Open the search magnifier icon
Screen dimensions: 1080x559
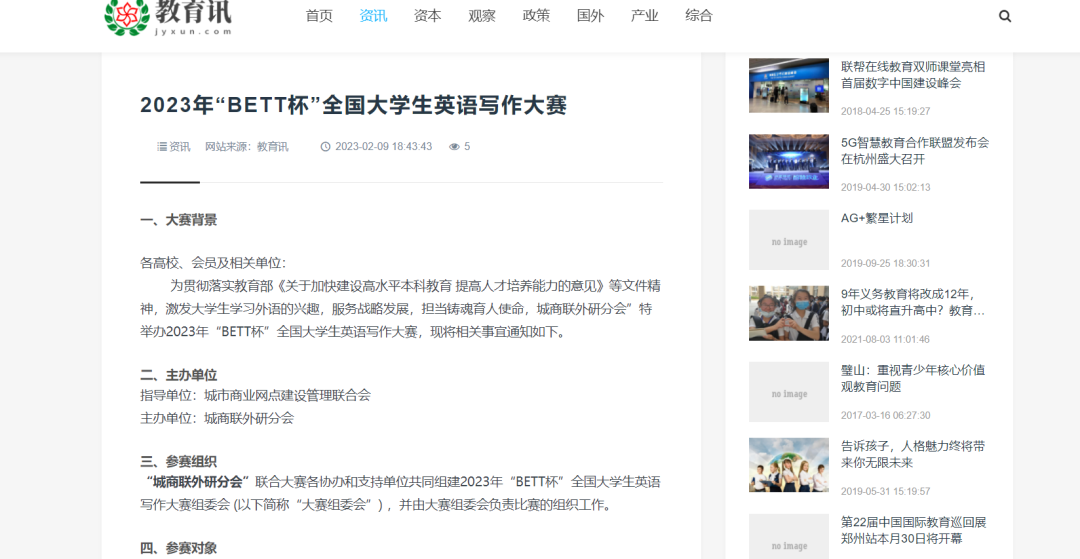click(x=1005, y=16)
